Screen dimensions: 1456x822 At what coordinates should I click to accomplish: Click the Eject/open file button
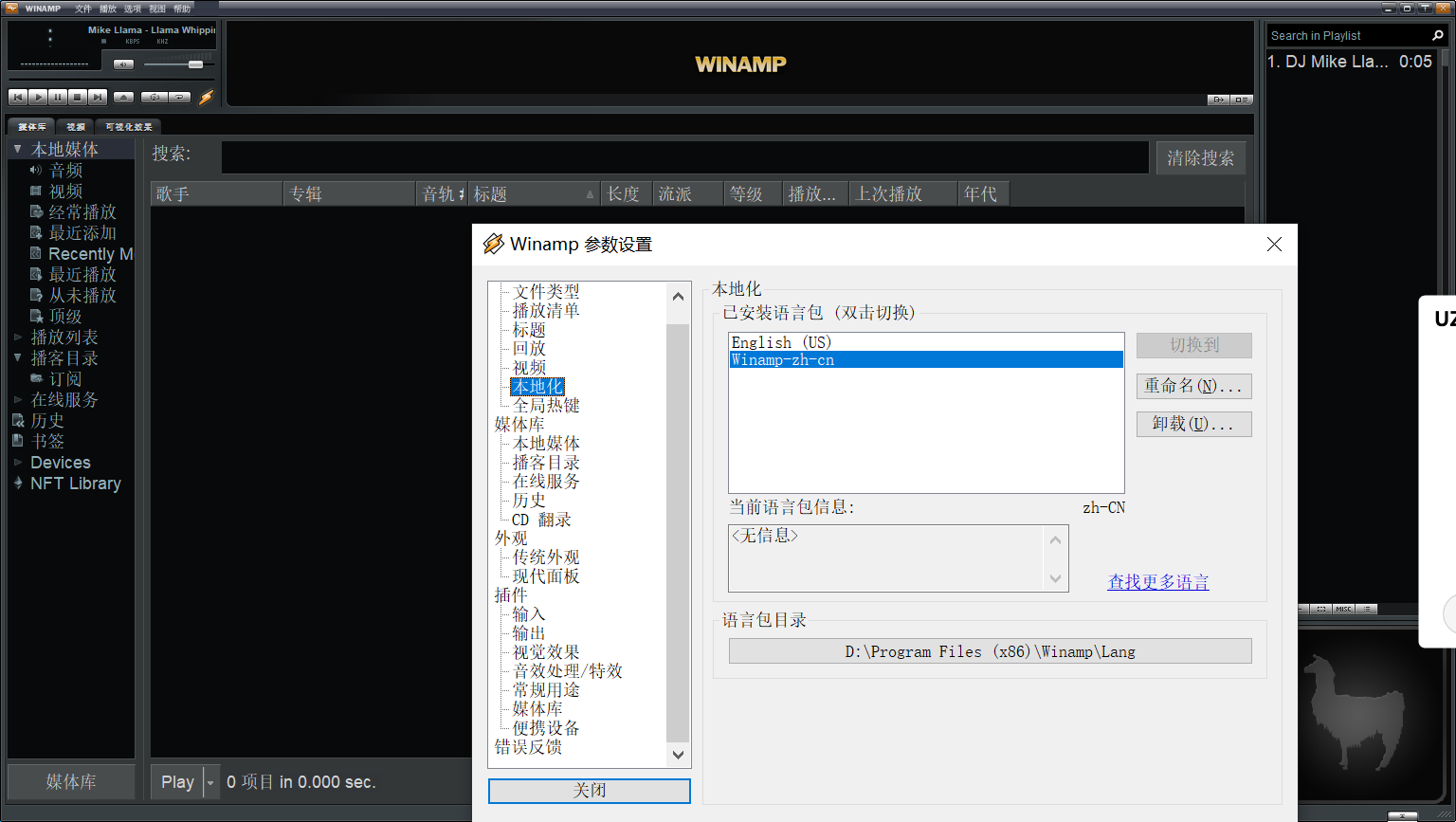click(123, 97)
